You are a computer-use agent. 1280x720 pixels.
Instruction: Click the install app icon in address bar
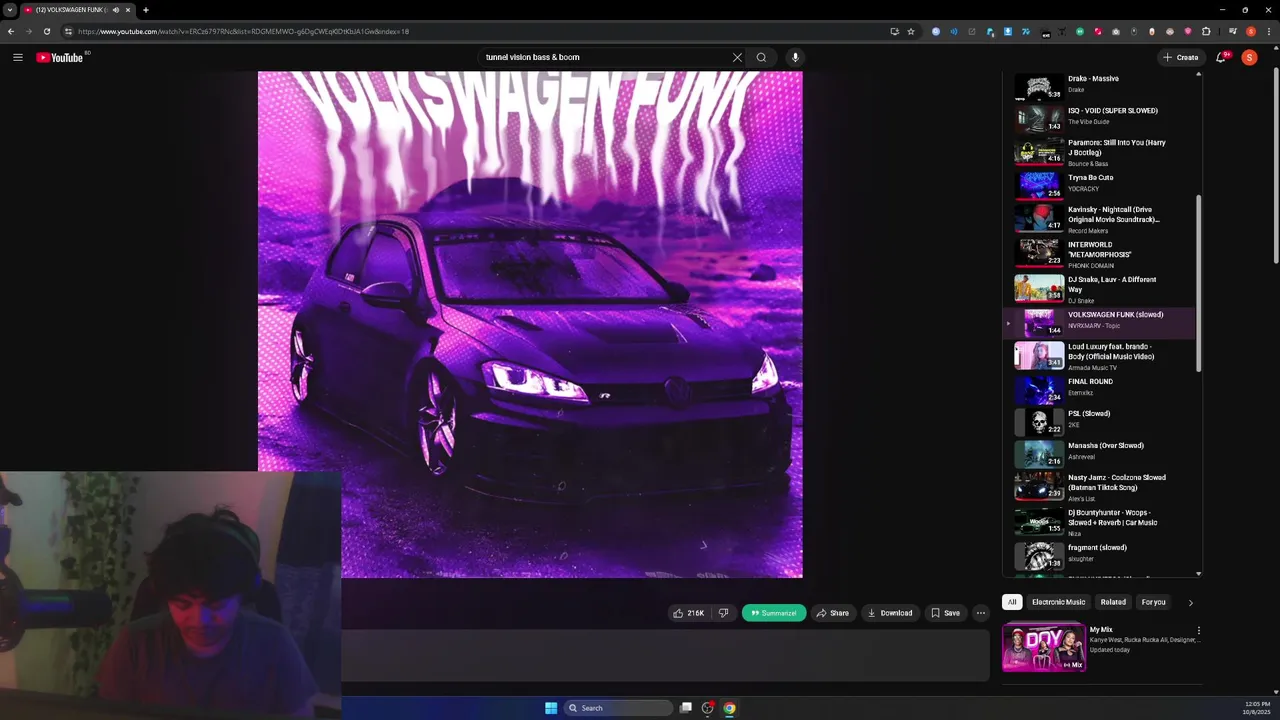click(894, 31)
